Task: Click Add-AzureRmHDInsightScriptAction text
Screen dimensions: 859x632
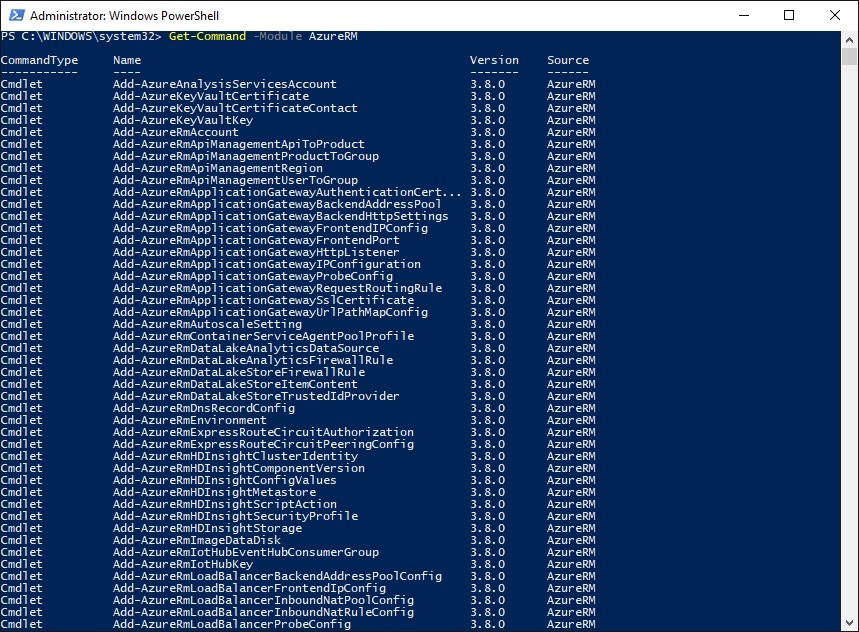Action: pyautogui.click(x=225, y=506)
